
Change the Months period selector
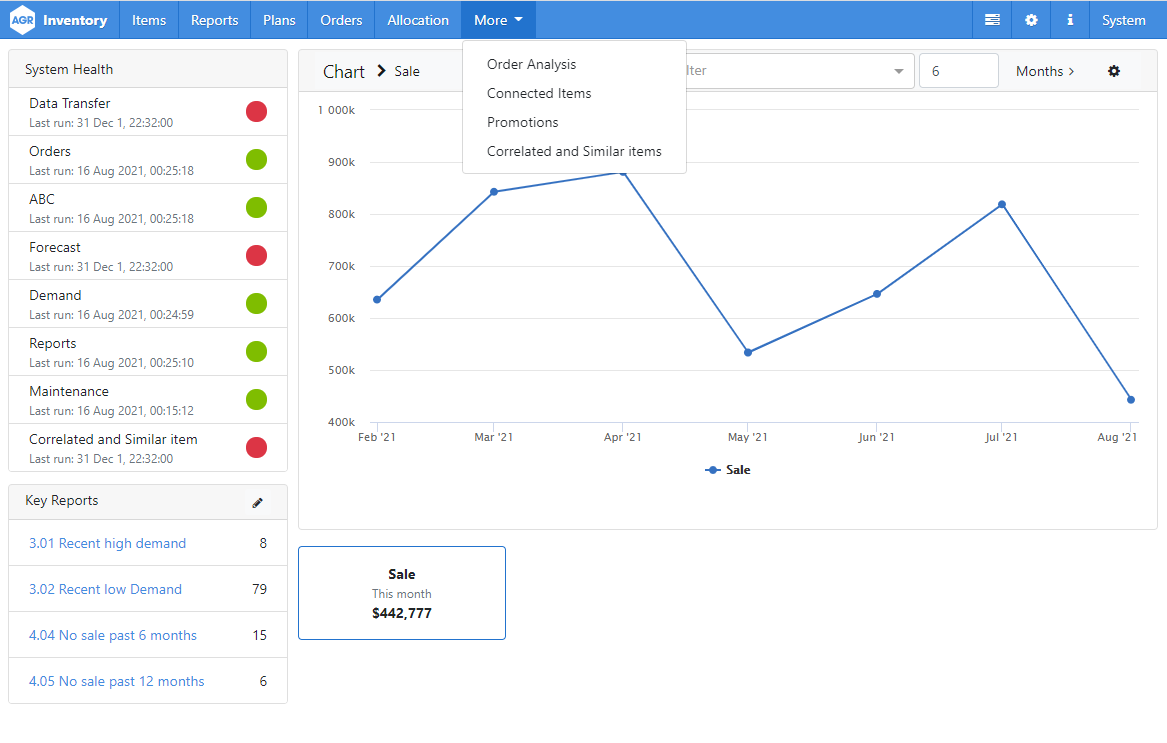coord(1045,71)
